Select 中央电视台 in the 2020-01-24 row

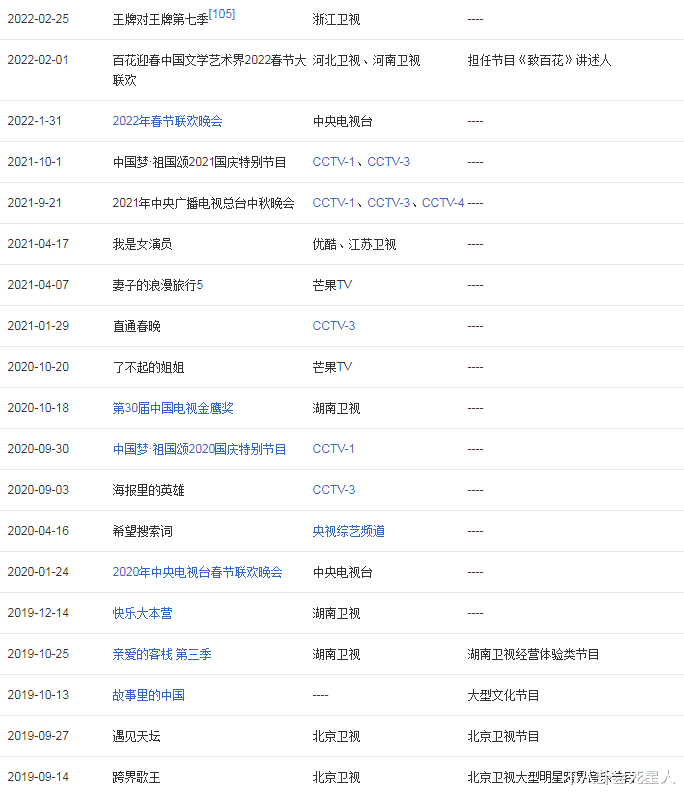point(342,572)
